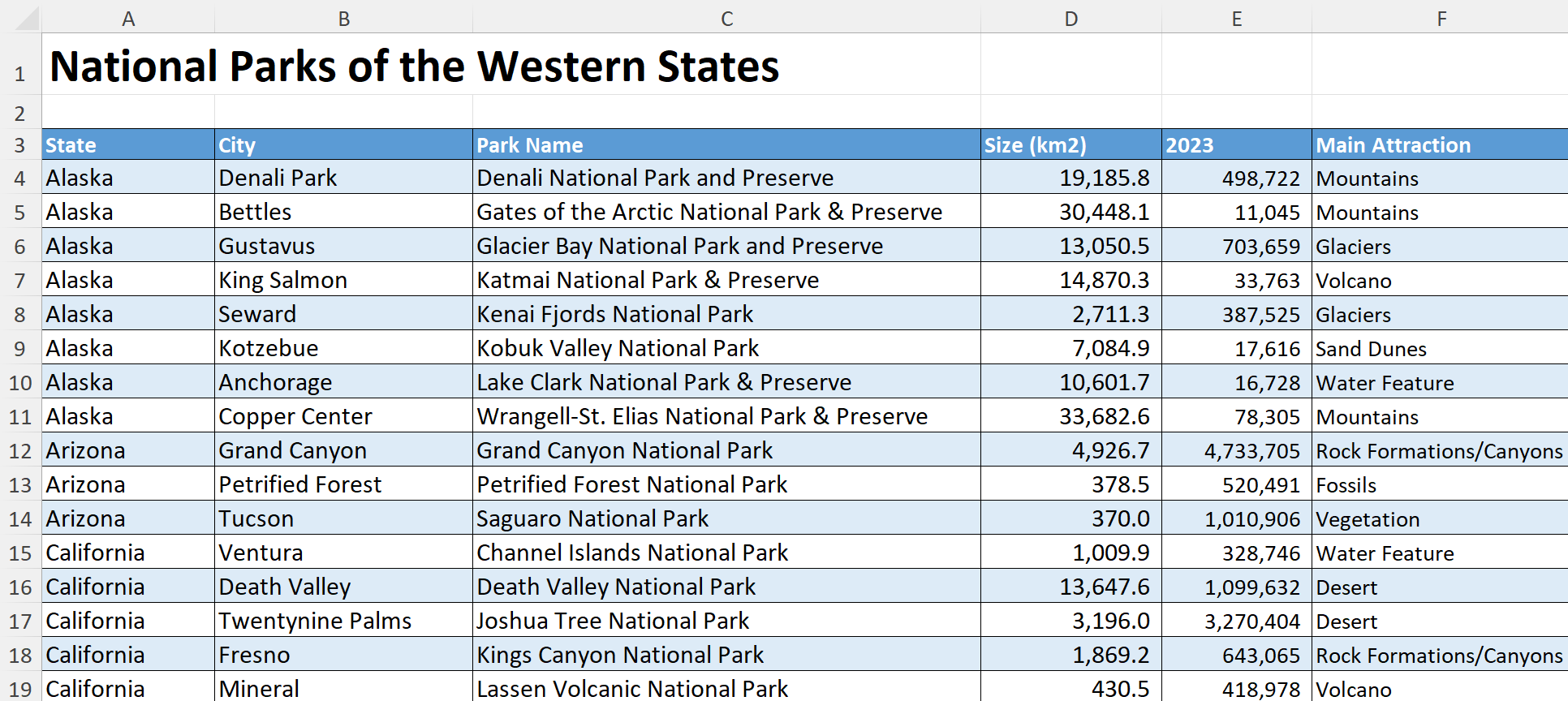Screen dimensions: 1568x701
Task: Select the Twentynine Palms cell
Action: point(343,620)
